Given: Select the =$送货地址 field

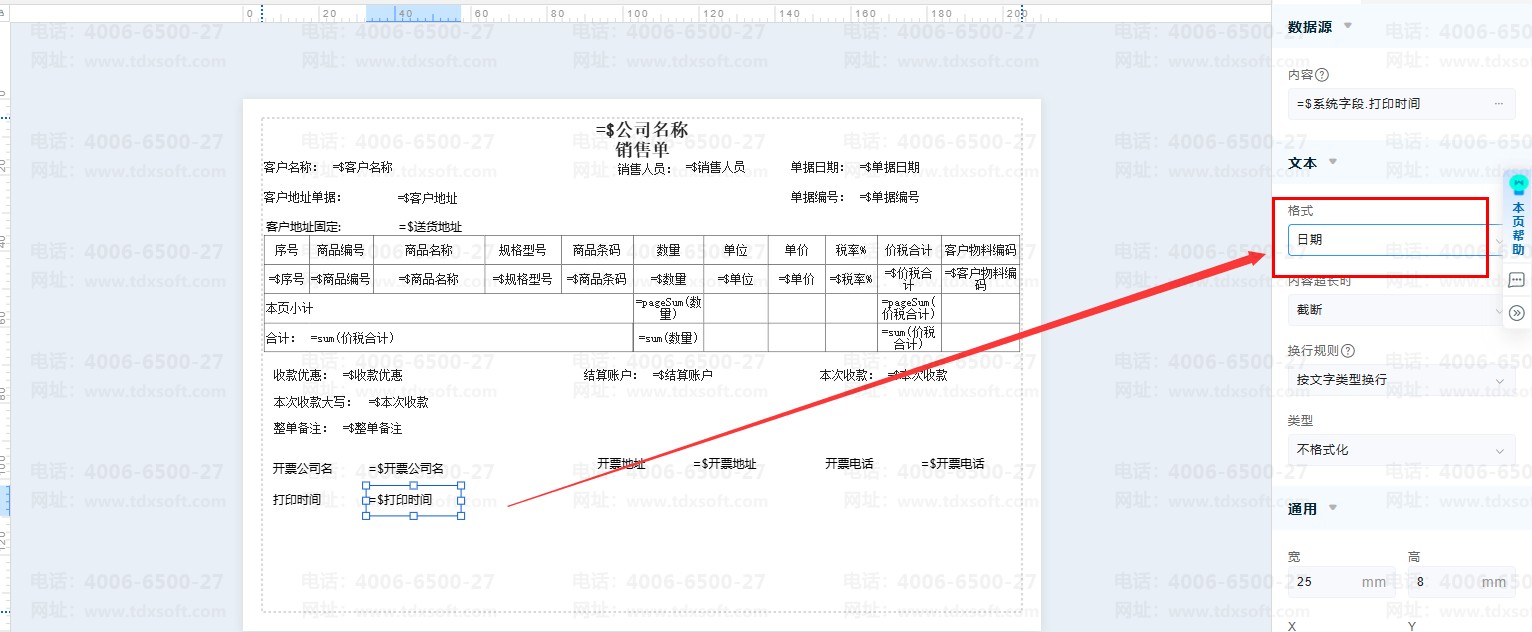Looking at the screenshot, I should (430, 227).
